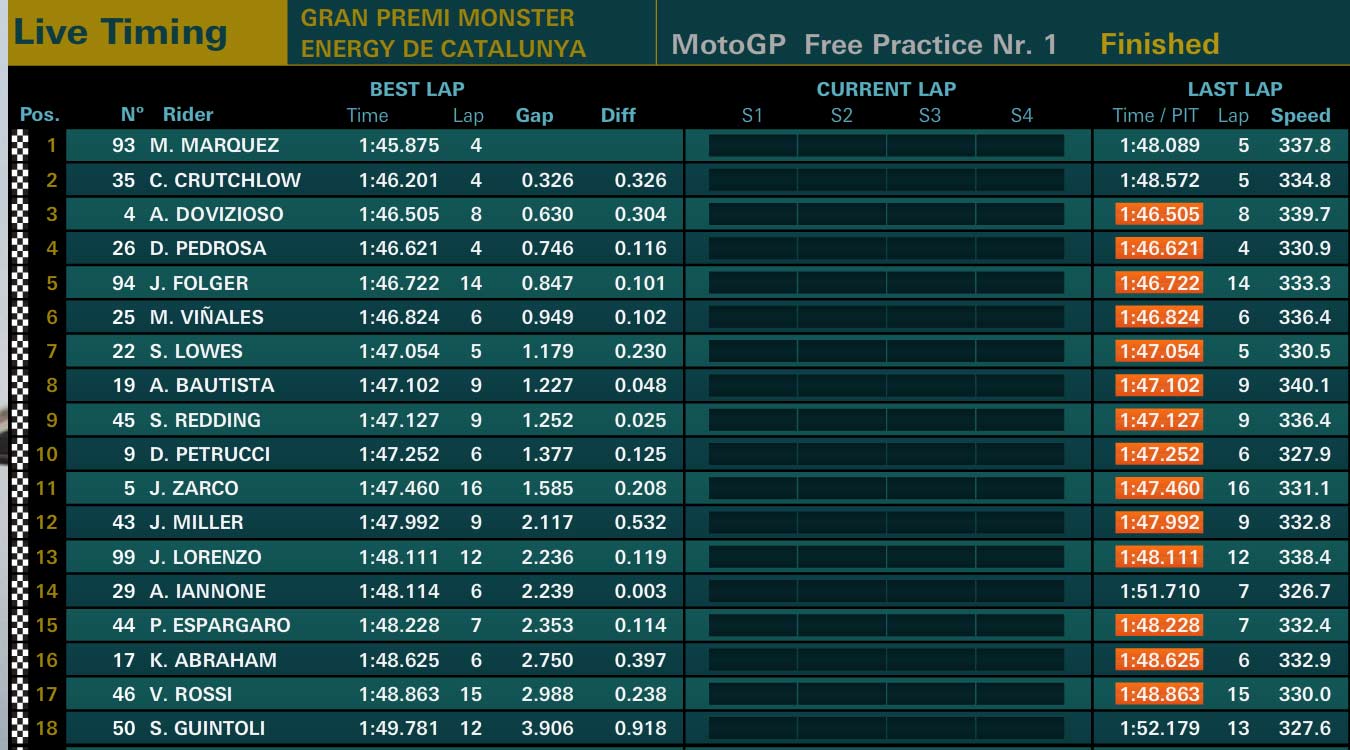Sort by the Gap column header

tap(534, 116)
